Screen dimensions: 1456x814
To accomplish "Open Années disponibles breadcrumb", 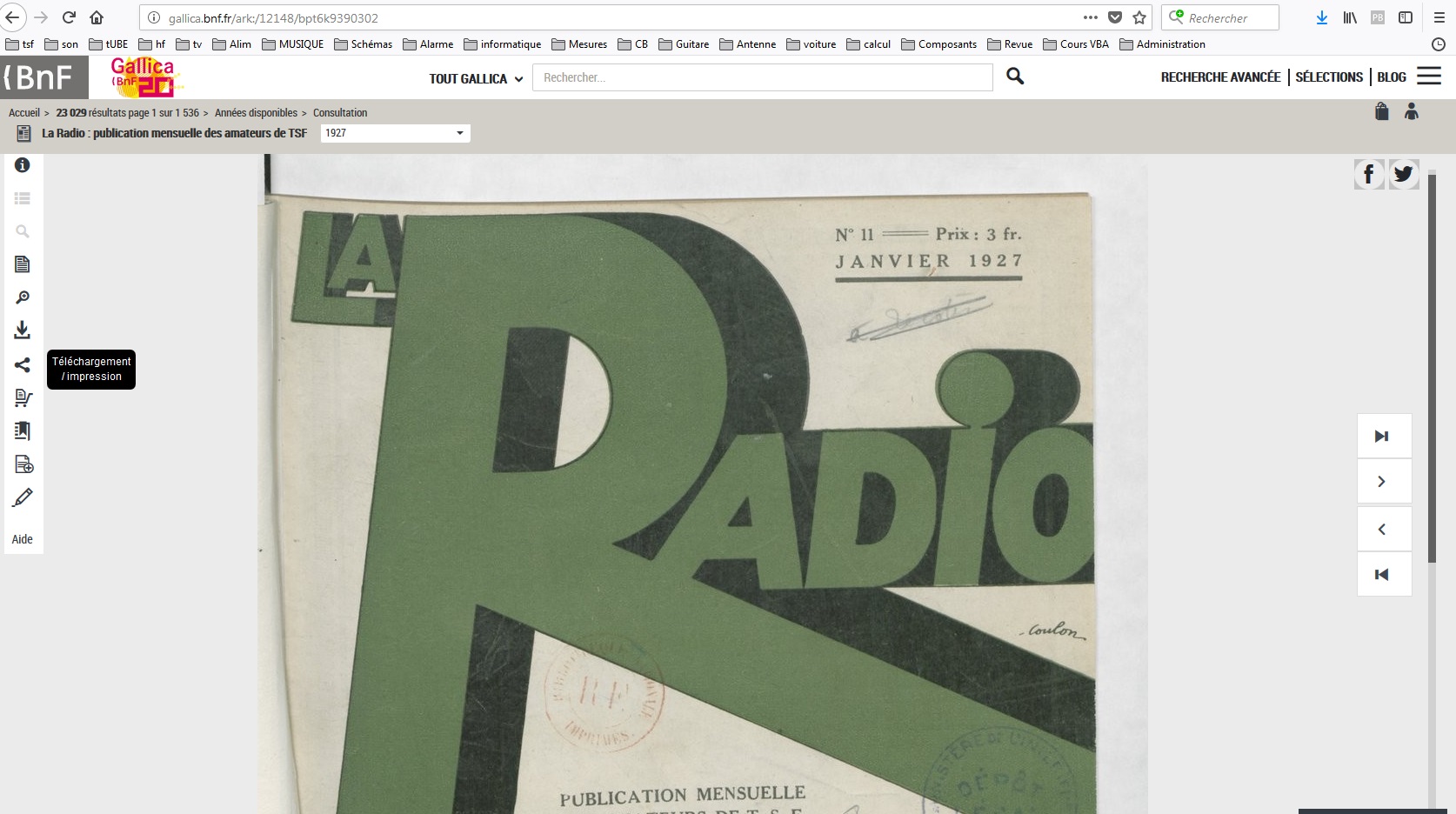I will click(x=256, y=113).
